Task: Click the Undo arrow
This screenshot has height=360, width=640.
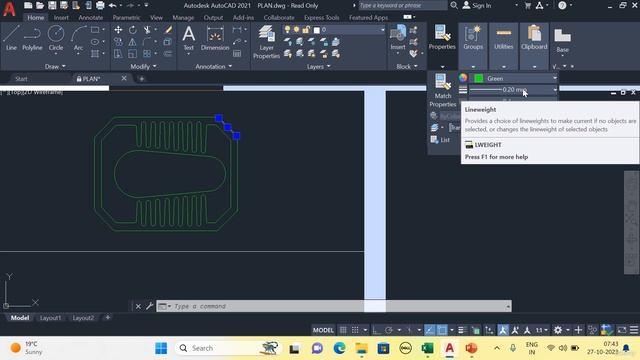Action: tap(112, 5)
